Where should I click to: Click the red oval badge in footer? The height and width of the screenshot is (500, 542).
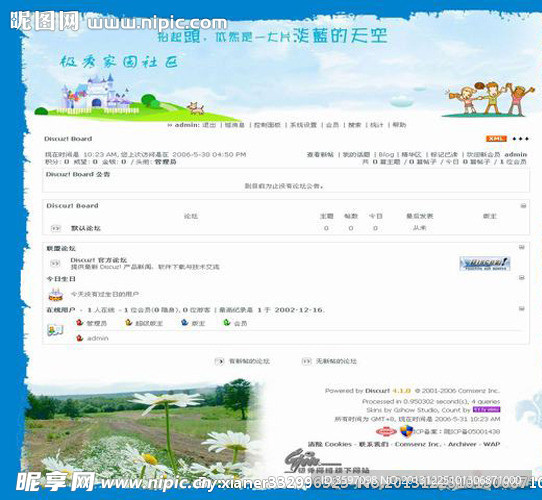386,432
